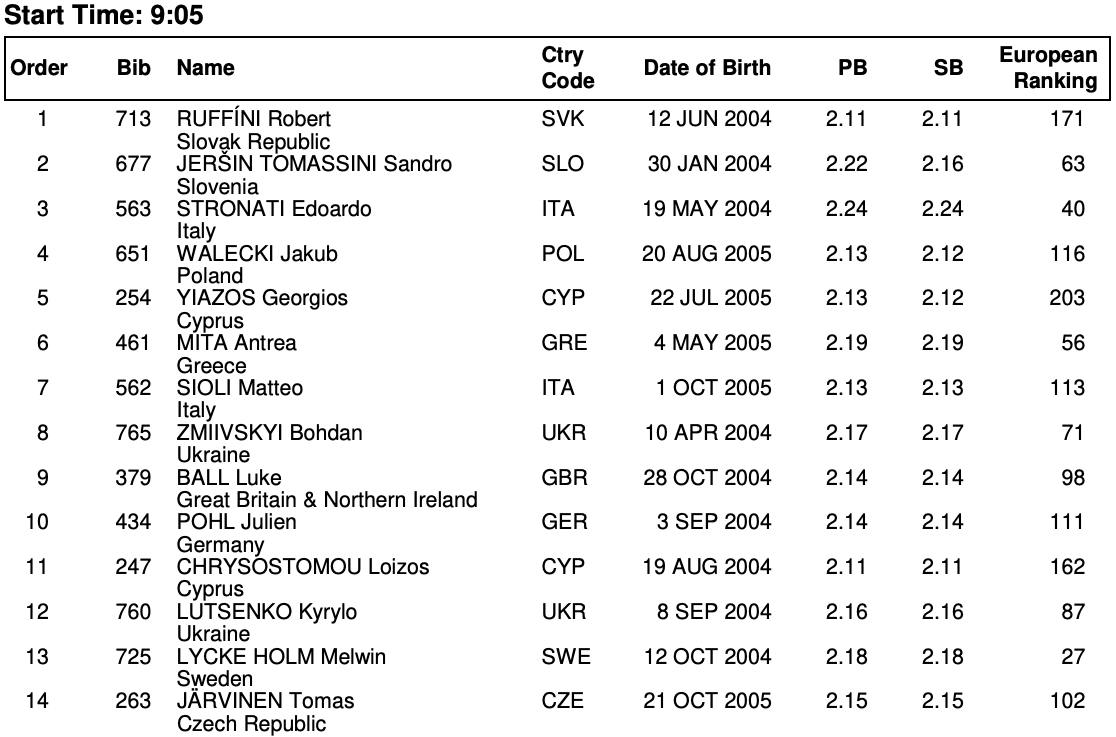This screenshot has height=737, width=1116.
Task: Click the Date of Birth header
Action: (707, 69)
